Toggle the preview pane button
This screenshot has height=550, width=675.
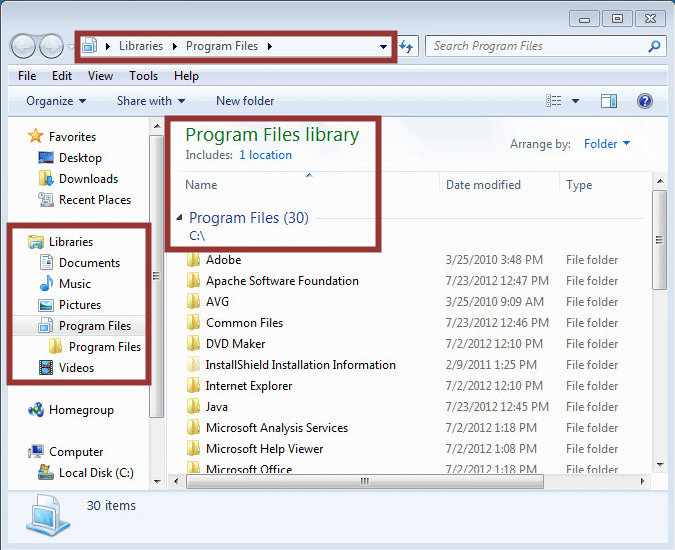tap(609, 101)
